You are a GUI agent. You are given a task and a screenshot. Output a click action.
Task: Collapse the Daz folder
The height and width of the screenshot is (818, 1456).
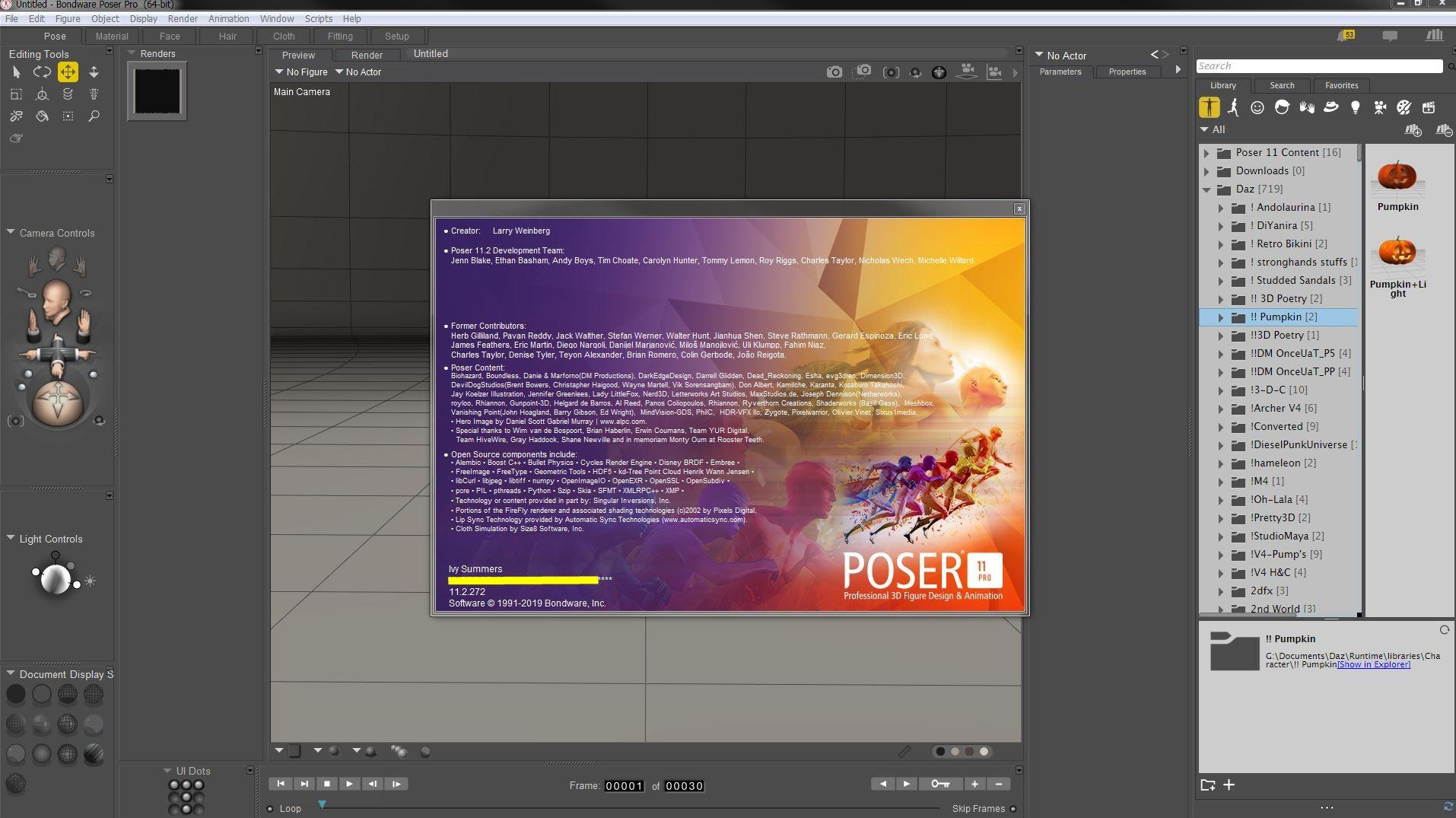1206,189
